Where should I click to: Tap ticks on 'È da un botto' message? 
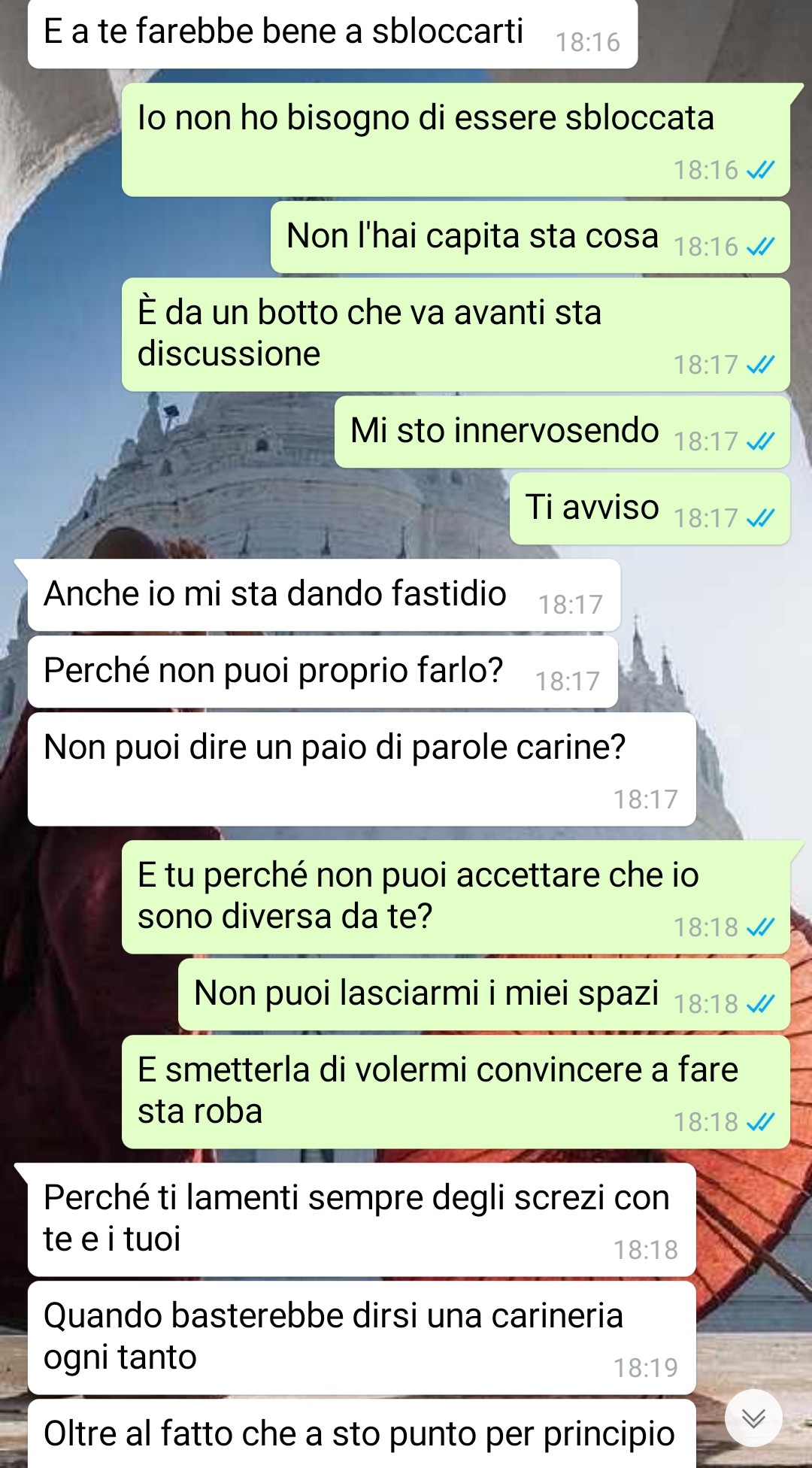tap(760, 365)
